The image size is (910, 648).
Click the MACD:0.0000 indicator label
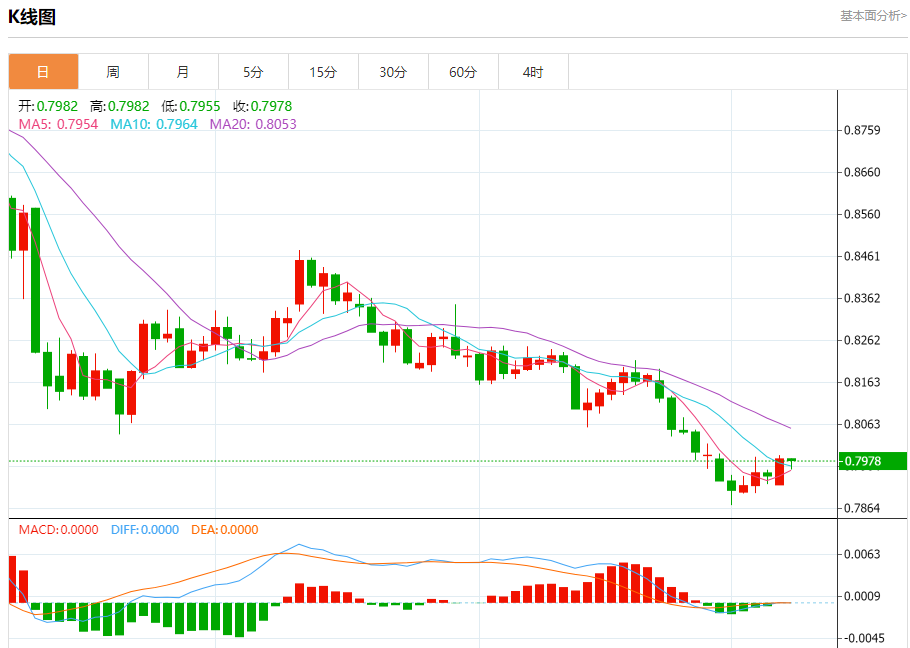pos(58,530)
